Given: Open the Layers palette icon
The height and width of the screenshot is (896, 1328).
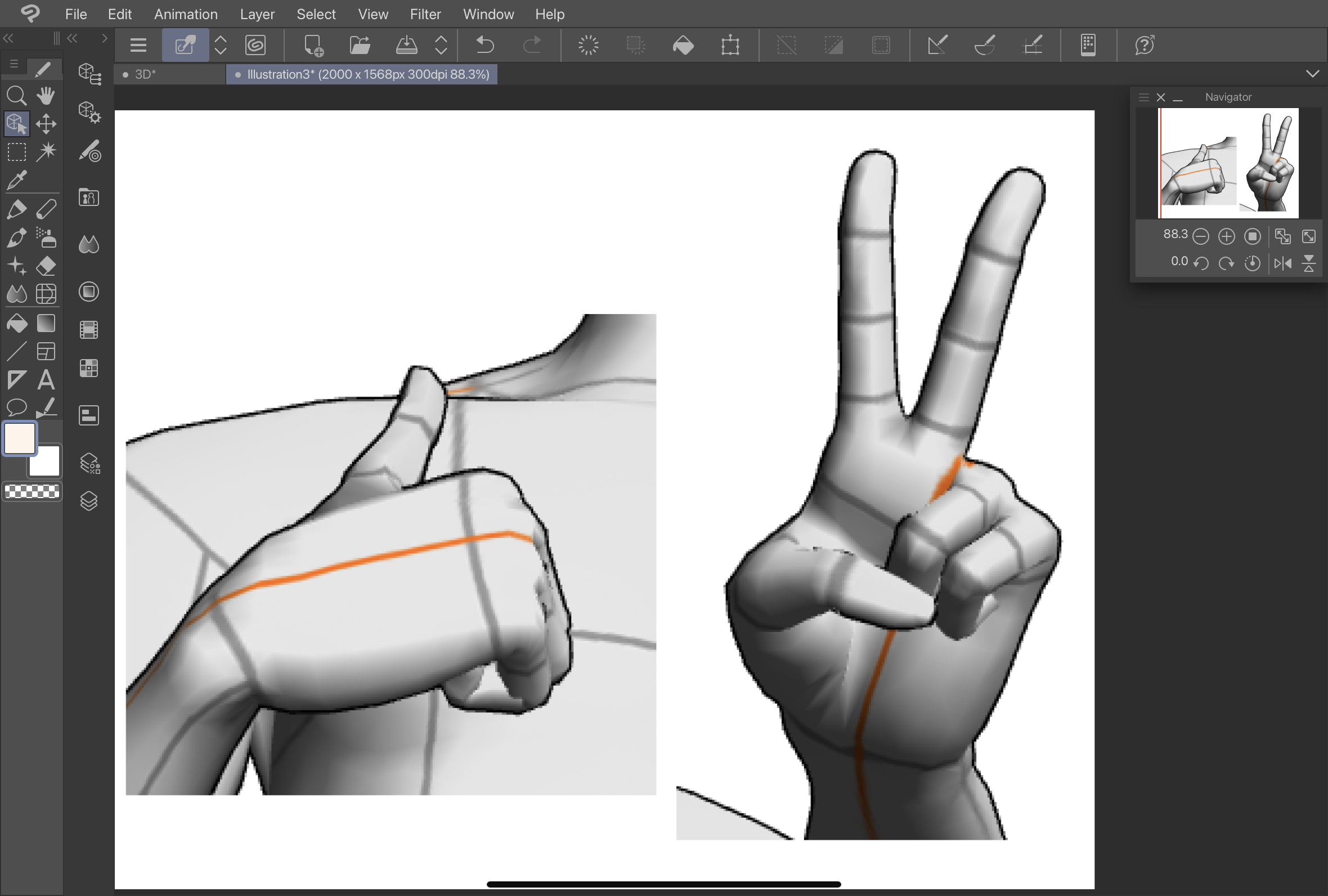Looking at the screenshot, I should pos(88,501).
